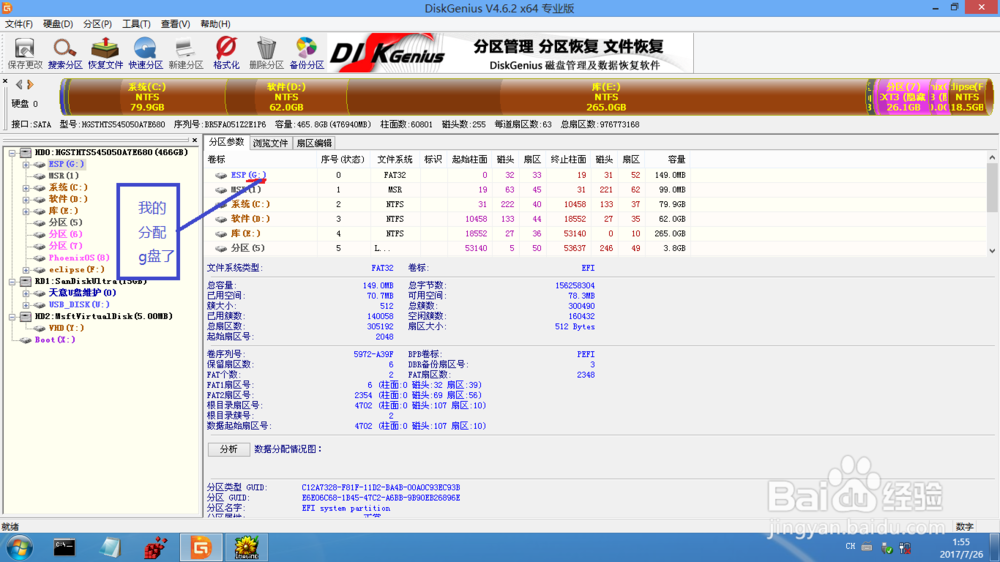1000x562 pixels.
Task: Open the 帮助(H) menu
Action: [x=215, y=24]
